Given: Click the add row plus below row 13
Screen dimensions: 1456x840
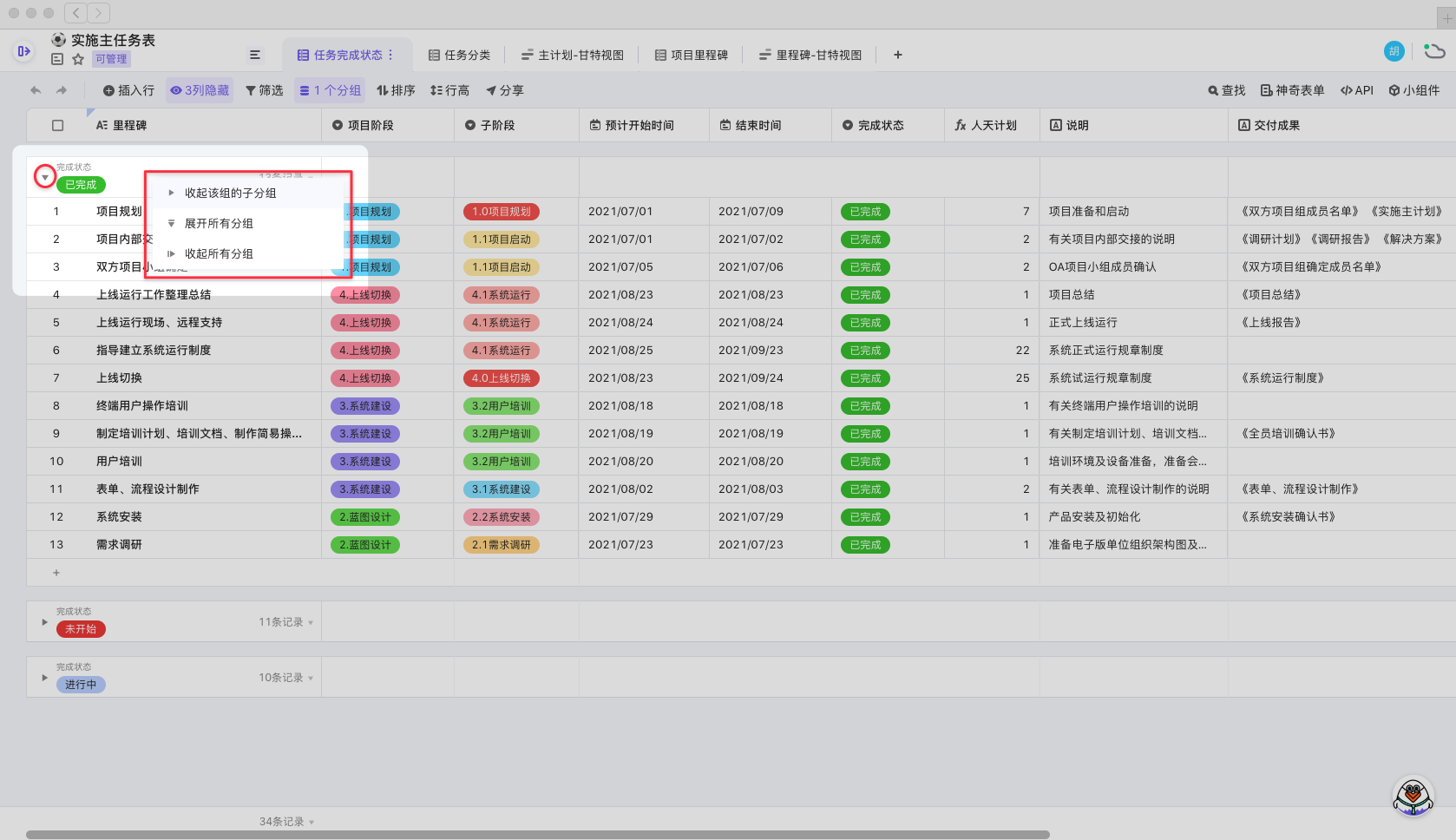Looking at the screenshot, I should pos(56,573).
